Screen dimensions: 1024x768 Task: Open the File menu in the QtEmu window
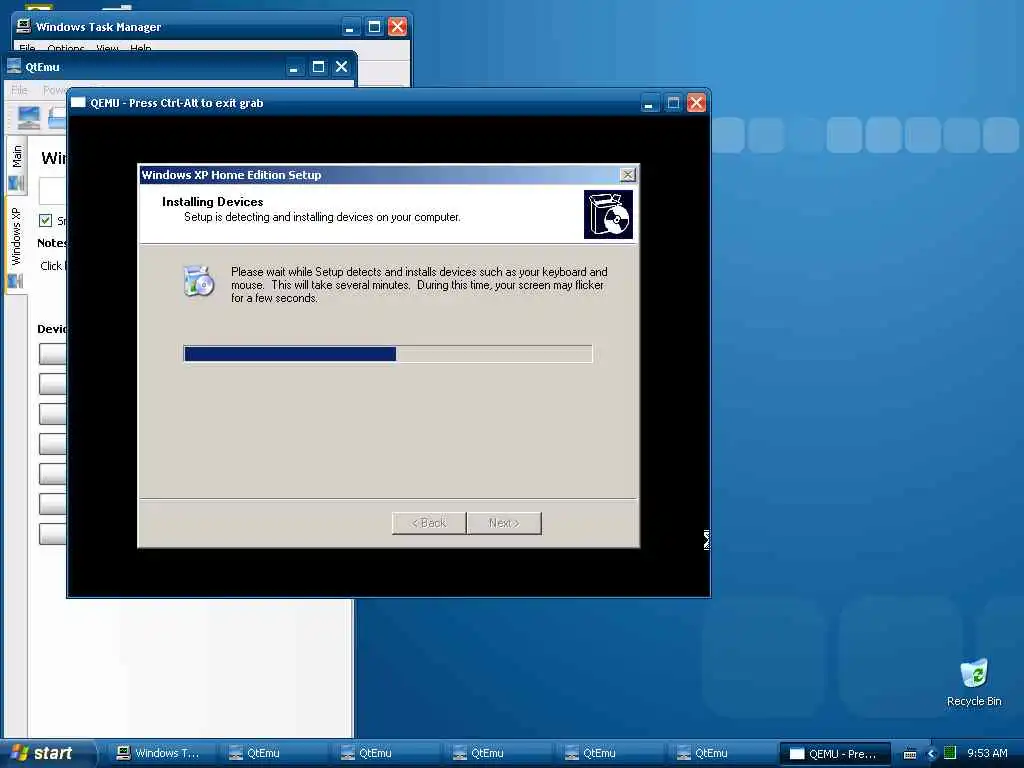coord(19,90)
